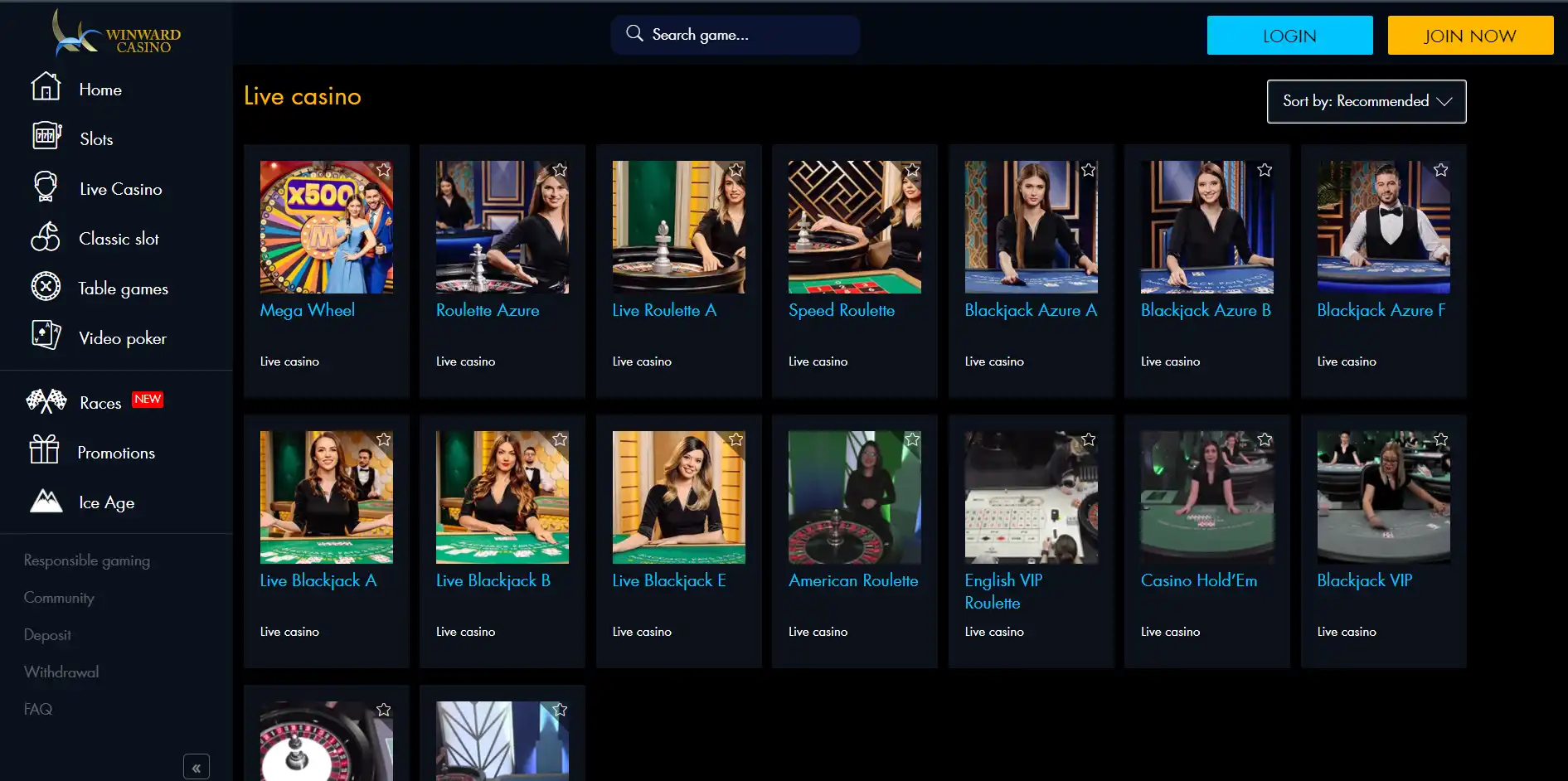The width and height of the screenshot is (1568, 781).
Task: Click the Video poker cards icon
Action: pyautogui.click(x=46, y=336)
